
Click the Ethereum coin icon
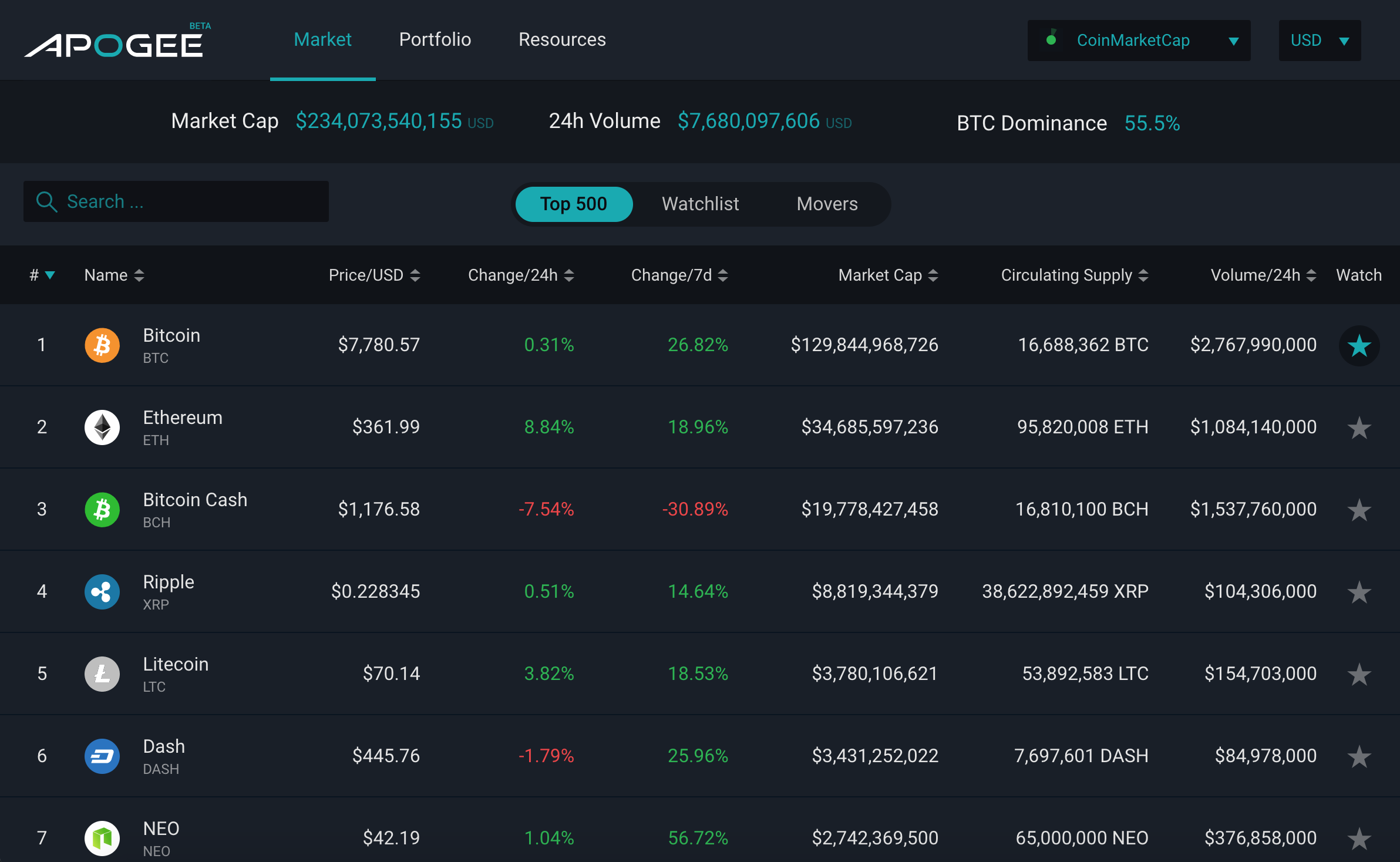(x=102, y=427)
